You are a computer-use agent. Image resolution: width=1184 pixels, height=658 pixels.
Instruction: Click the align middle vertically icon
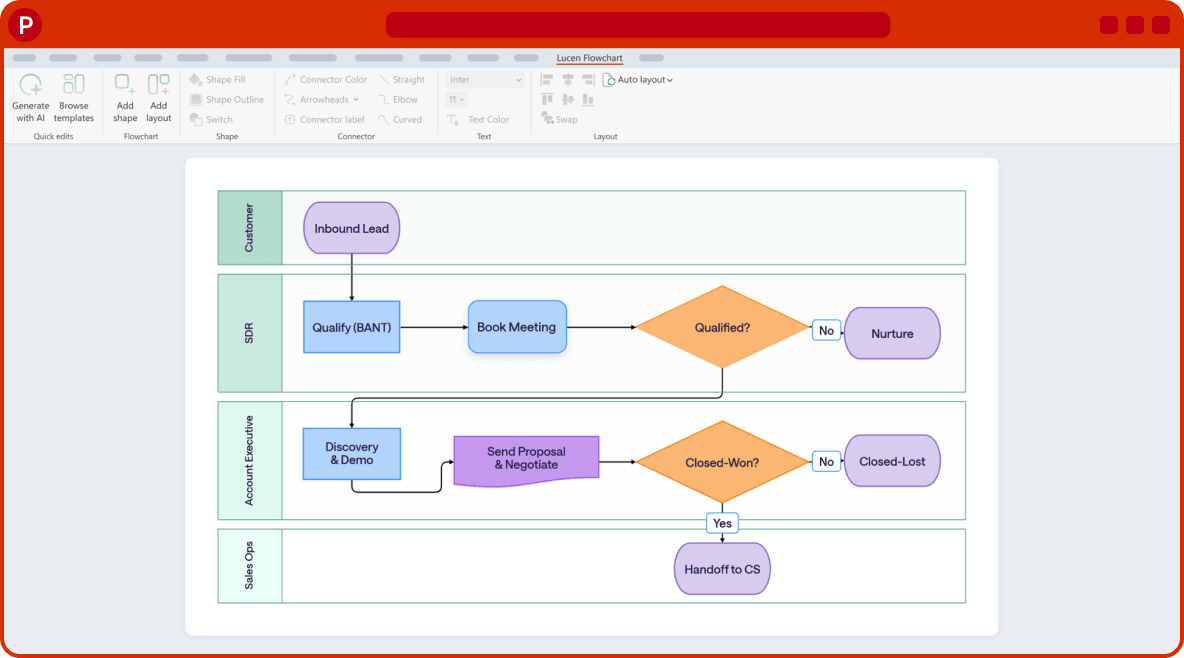[x=568, y=99]
